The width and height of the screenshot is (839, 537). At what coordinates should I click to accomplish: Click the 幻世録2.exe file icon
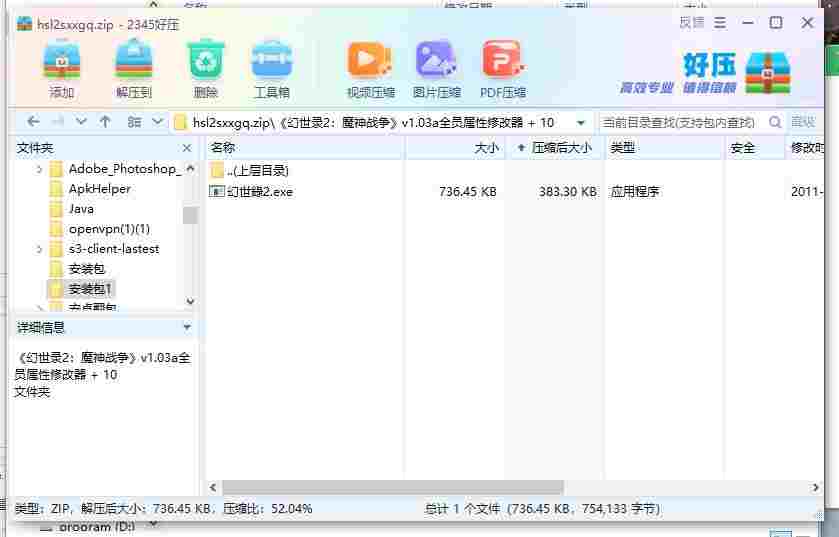click(217, 191)
